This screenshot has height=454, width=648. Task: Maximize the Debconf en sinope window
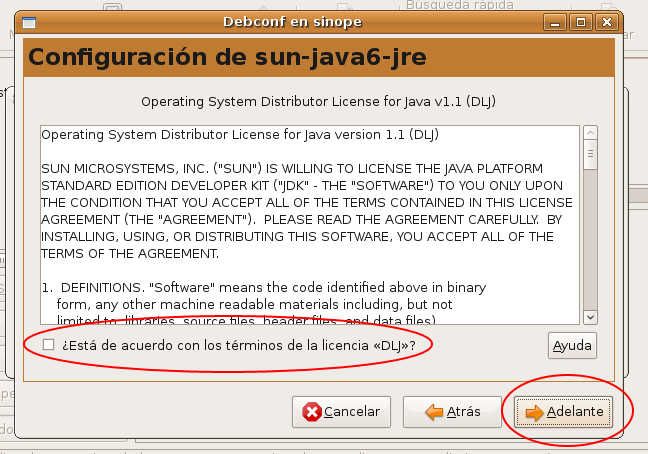pyautogui.click(x=582, y=21)
